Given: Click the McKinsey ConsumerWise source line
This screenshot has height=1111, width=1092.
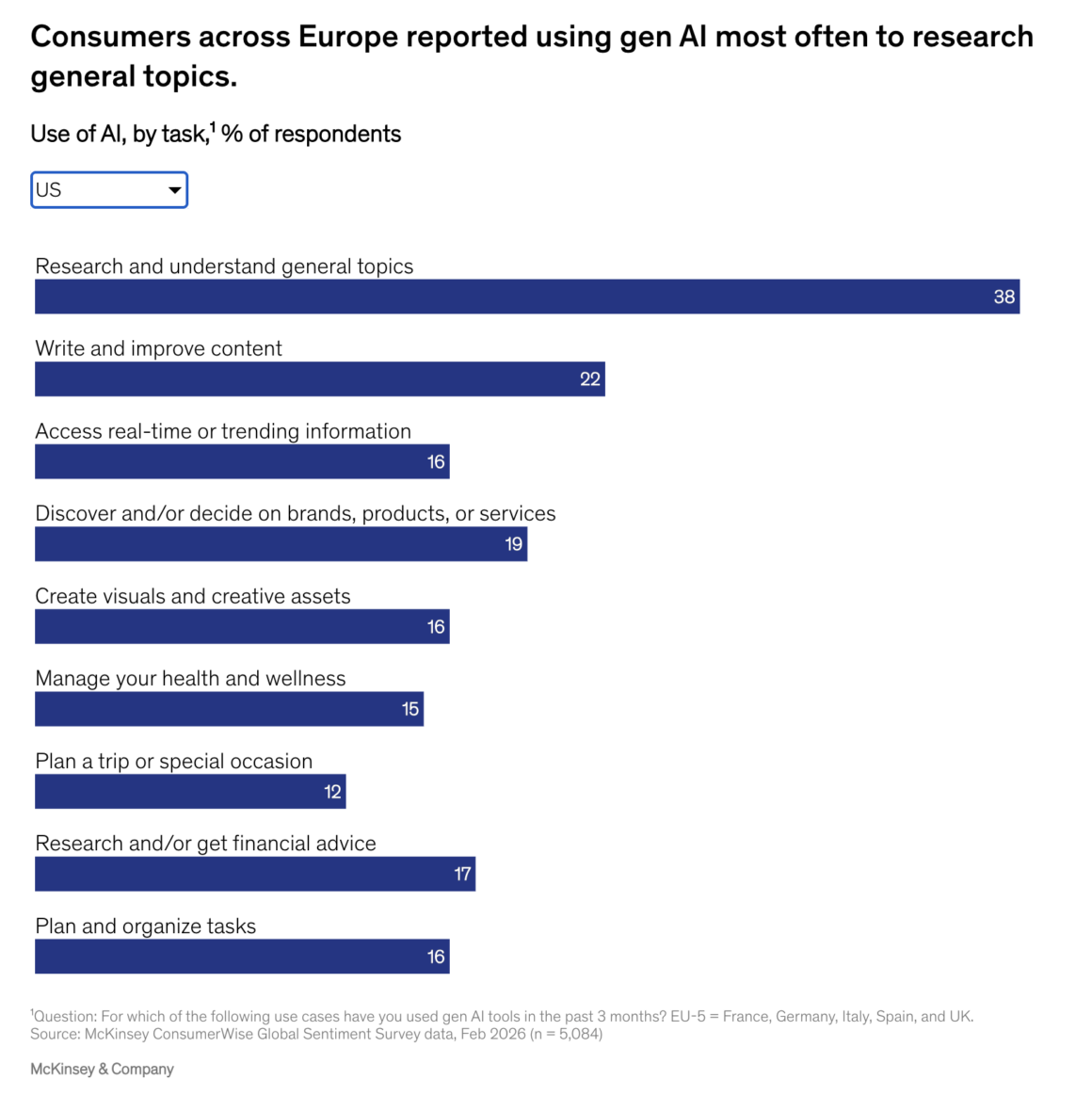Looking at the screenshot, I should click(316, 1034).
